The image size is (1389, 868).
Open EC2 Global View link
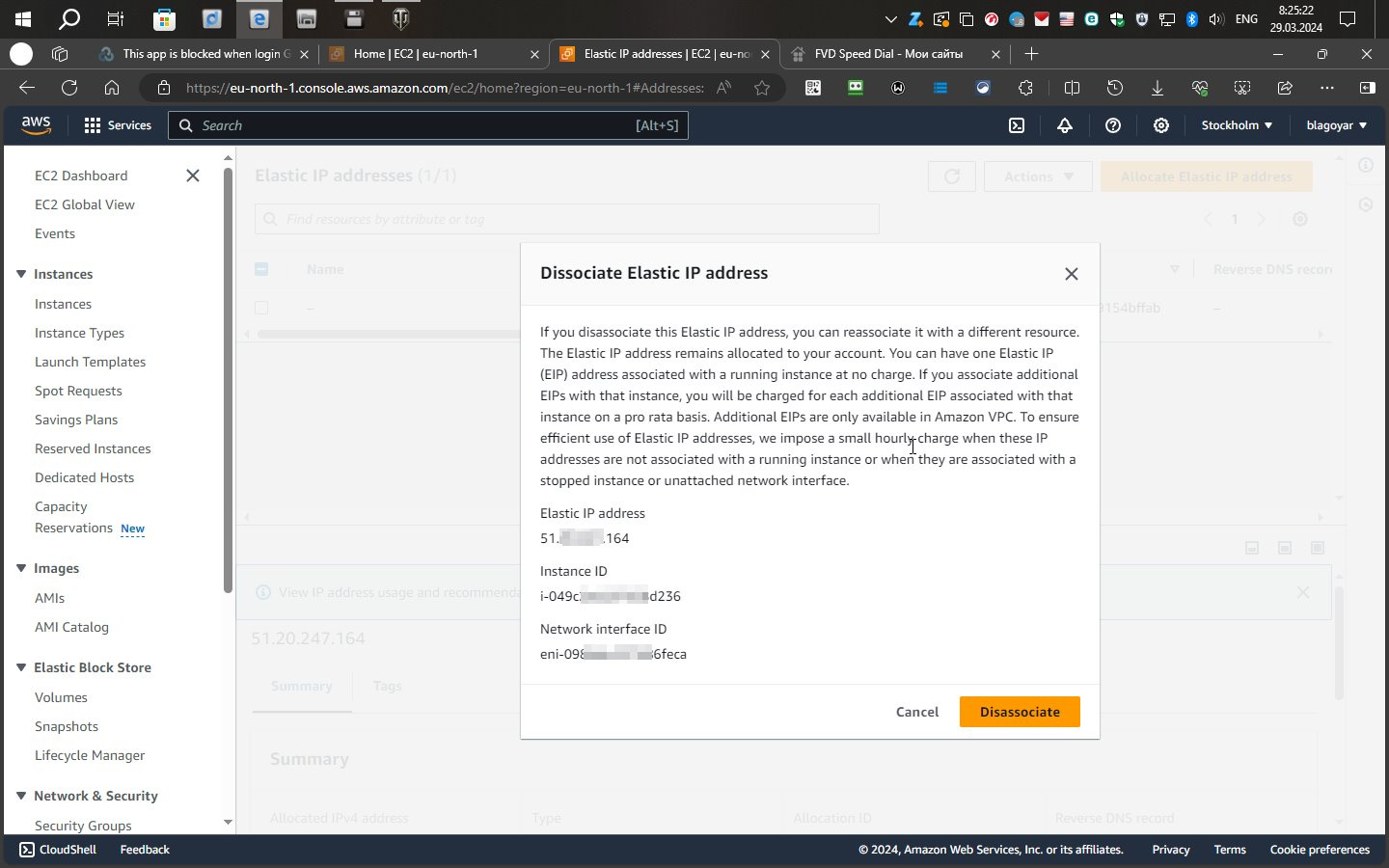[x=85, y=204]
